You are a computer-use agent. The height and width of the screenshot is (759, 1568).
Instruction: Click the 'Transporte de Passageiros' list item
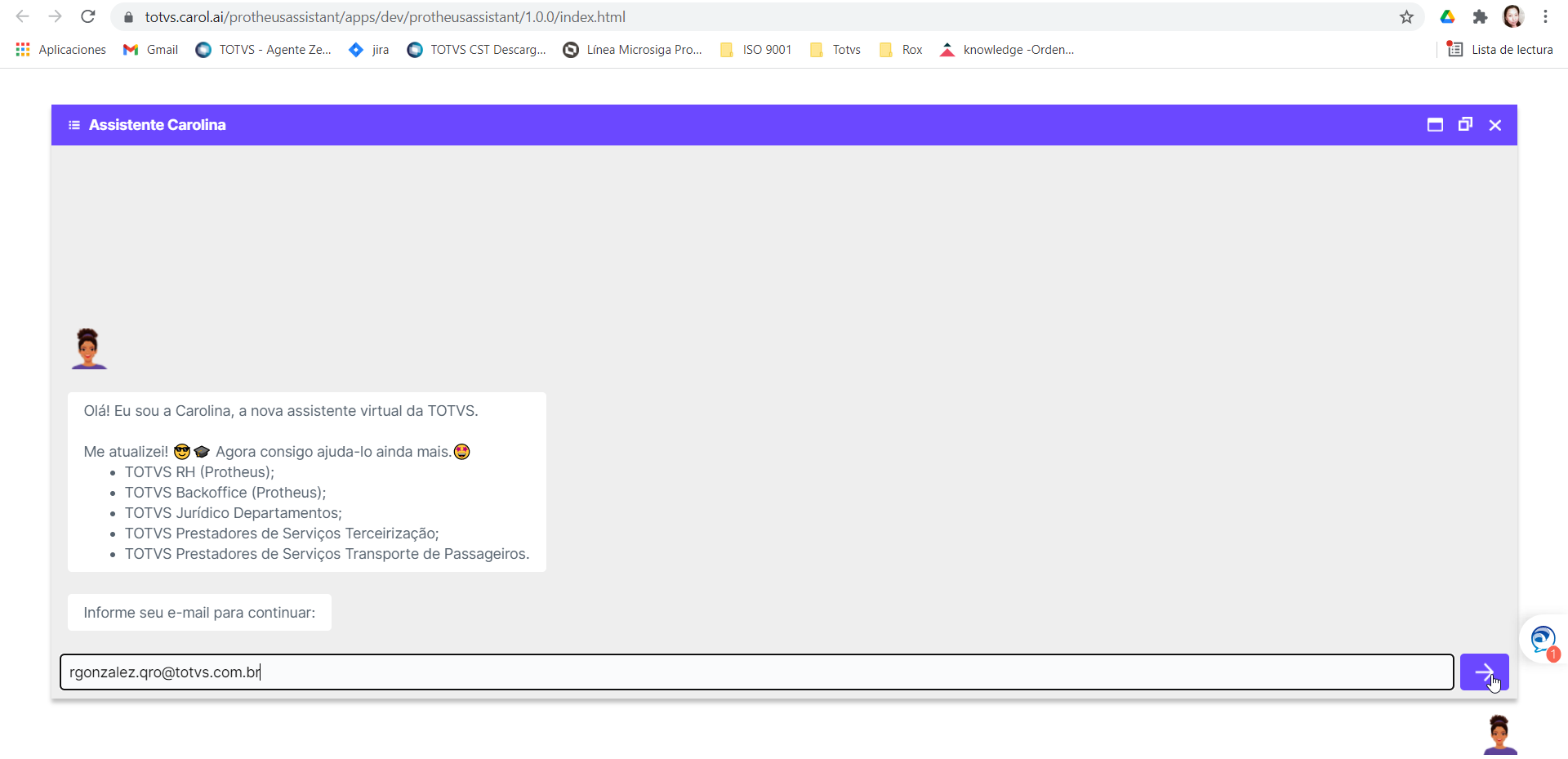[x=327, y=554]
